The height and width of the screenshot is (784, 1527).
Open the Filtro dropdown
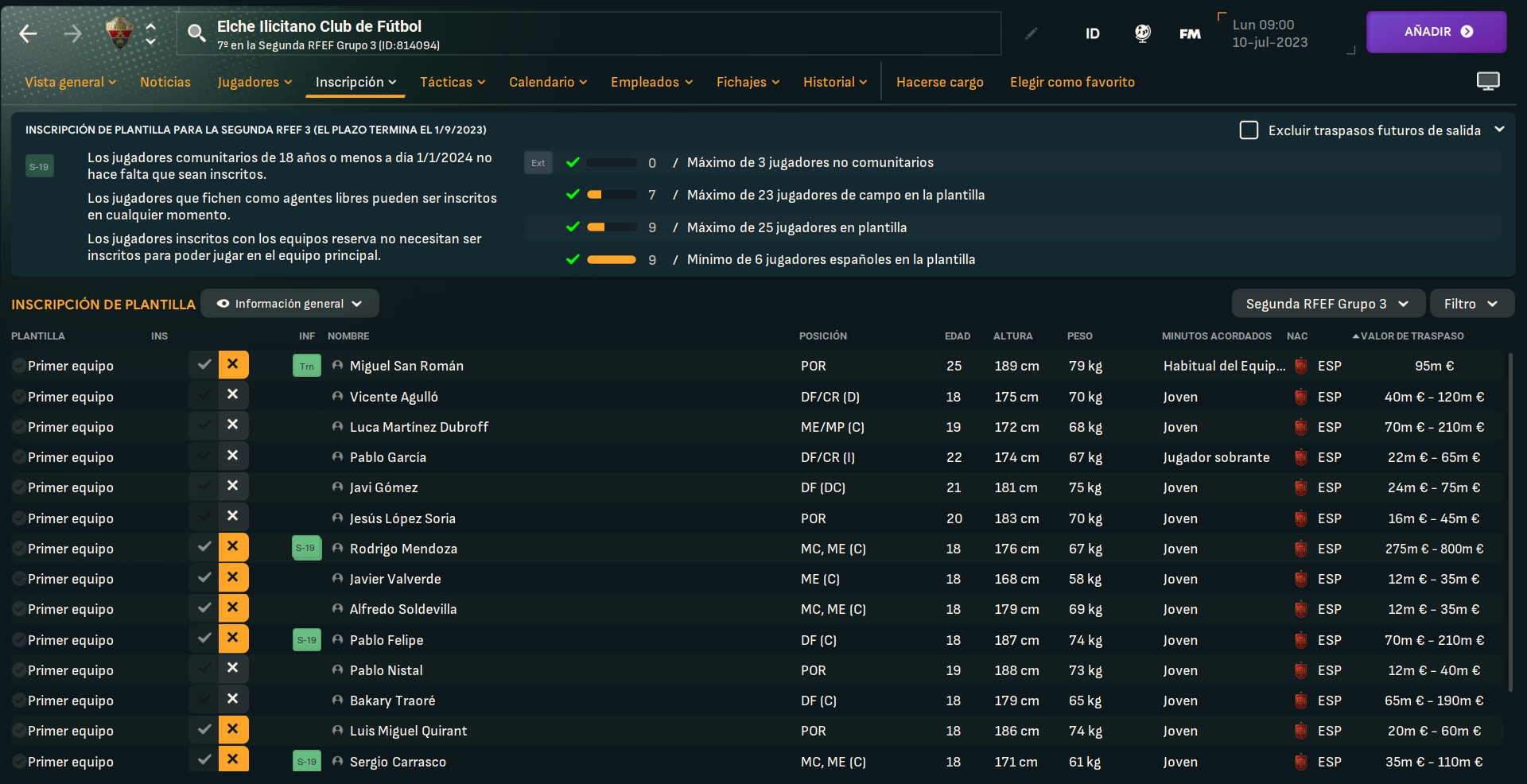click(x=1471, y=304)
